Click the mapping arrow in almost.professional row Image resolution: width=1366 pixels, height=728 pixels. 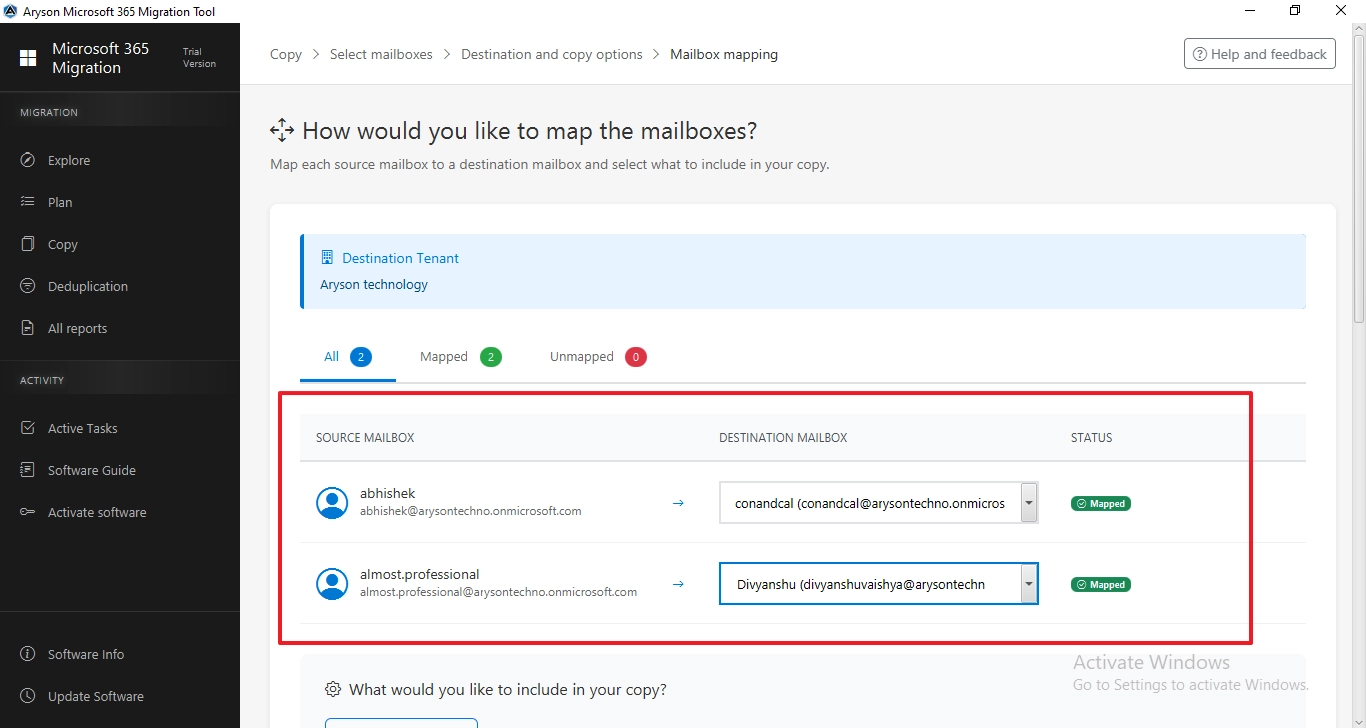(x=678, y=584)
